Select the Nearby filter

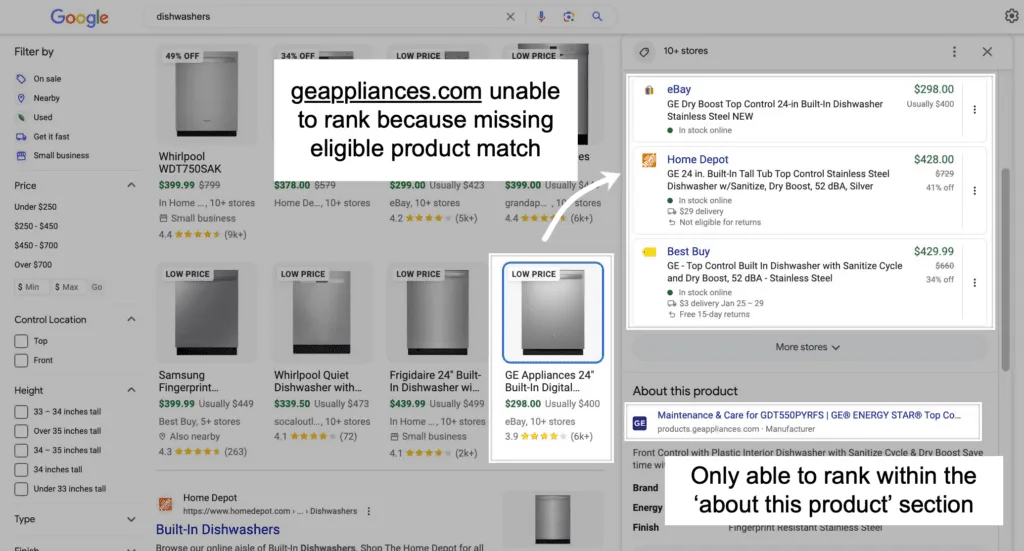coord(38,98)
